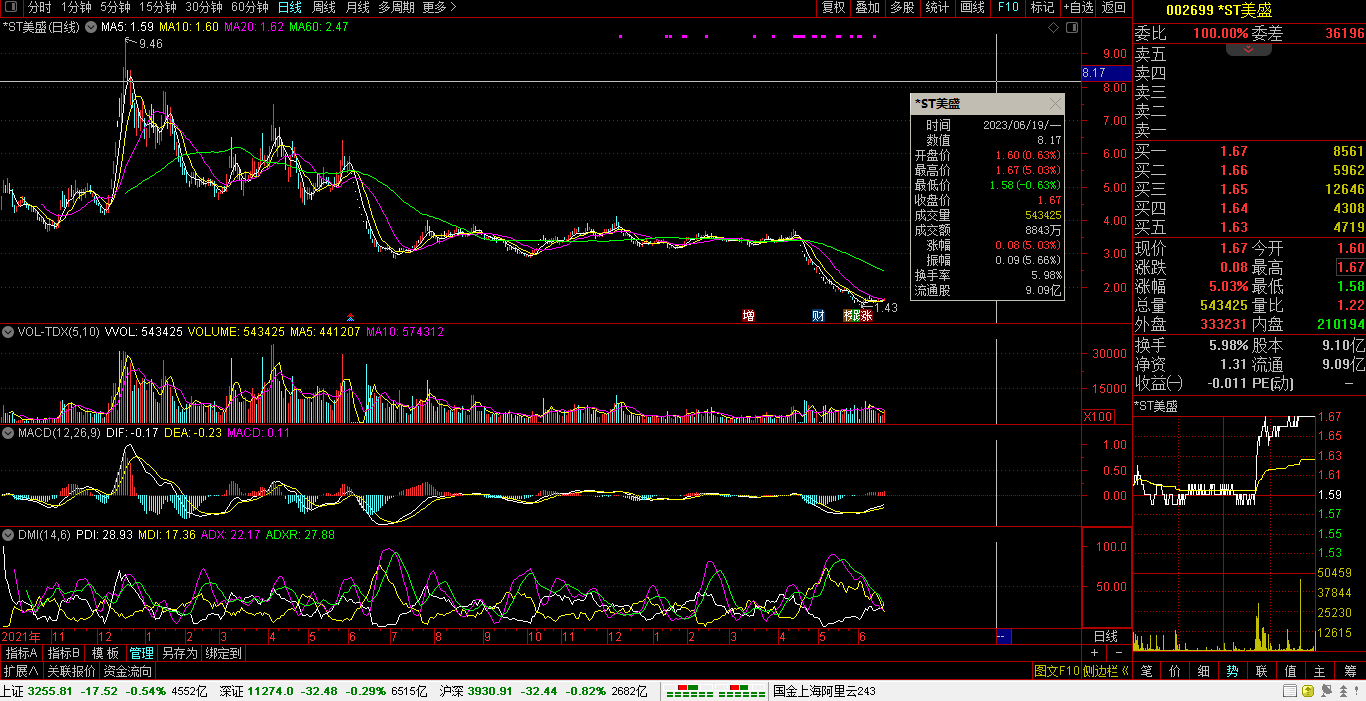
Task: Expand the 扩展∧ panel
Action: 20,671
